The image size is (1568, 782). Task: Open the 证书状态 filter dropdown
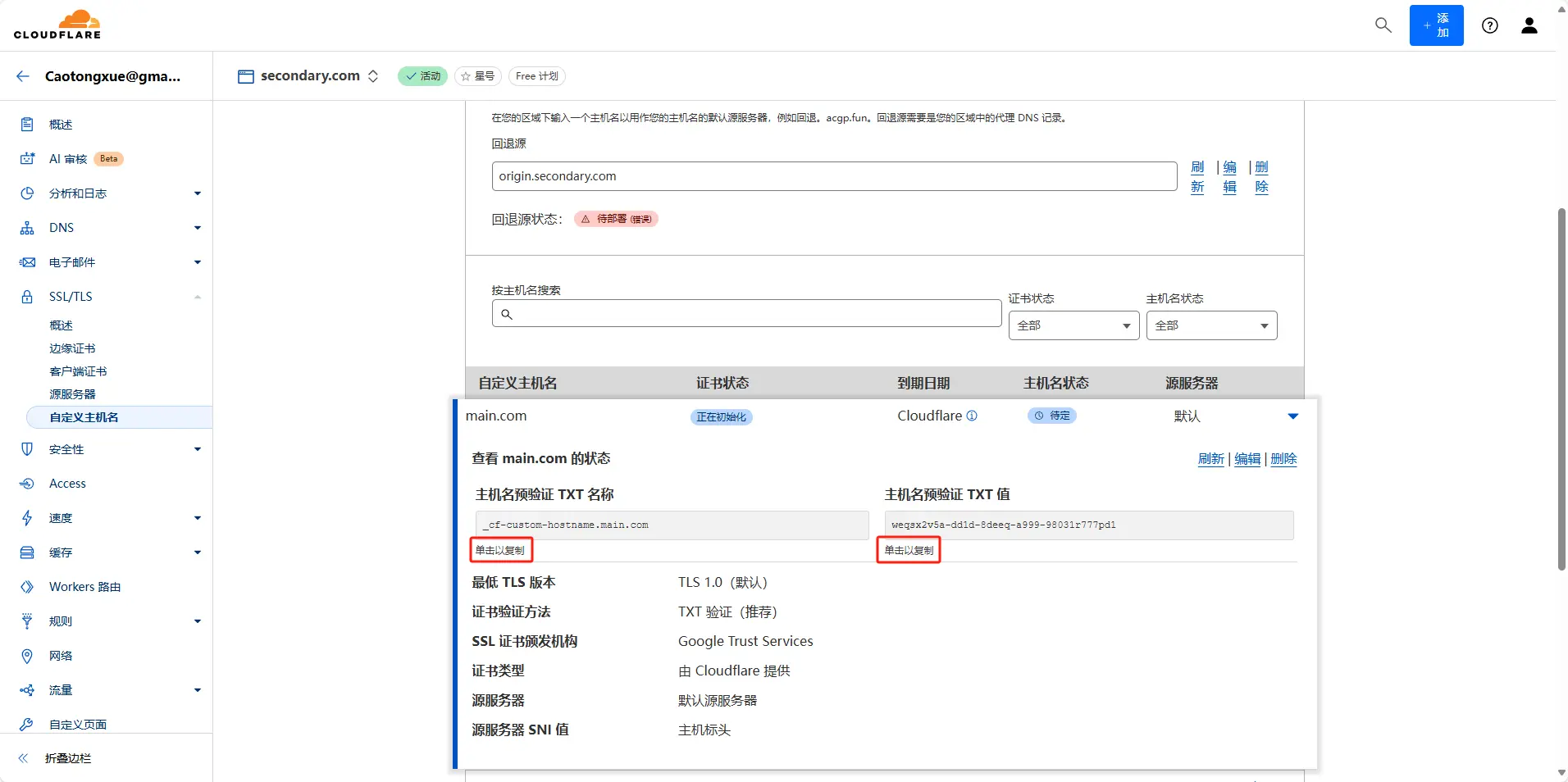tap(1073, 325)
